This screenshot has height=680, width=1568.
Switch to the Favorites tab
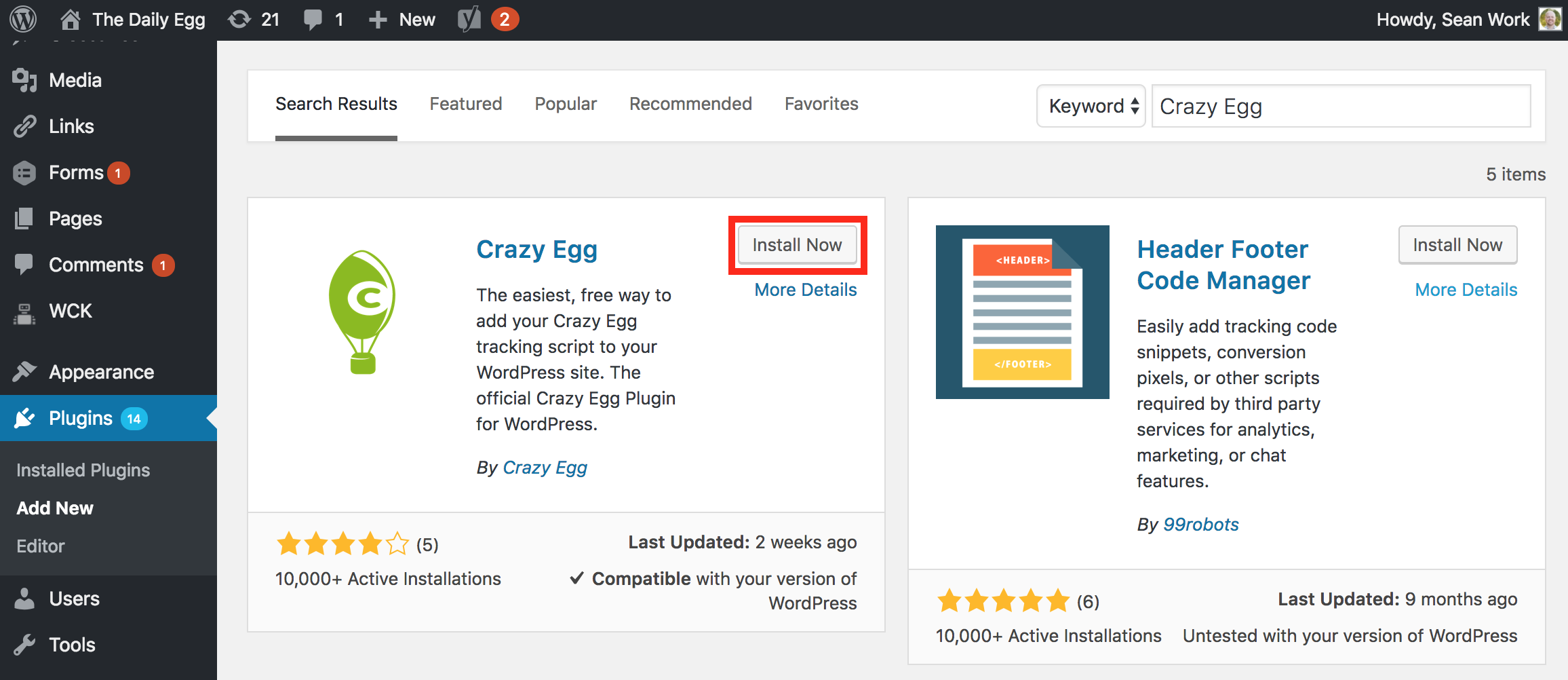(821, 104)
